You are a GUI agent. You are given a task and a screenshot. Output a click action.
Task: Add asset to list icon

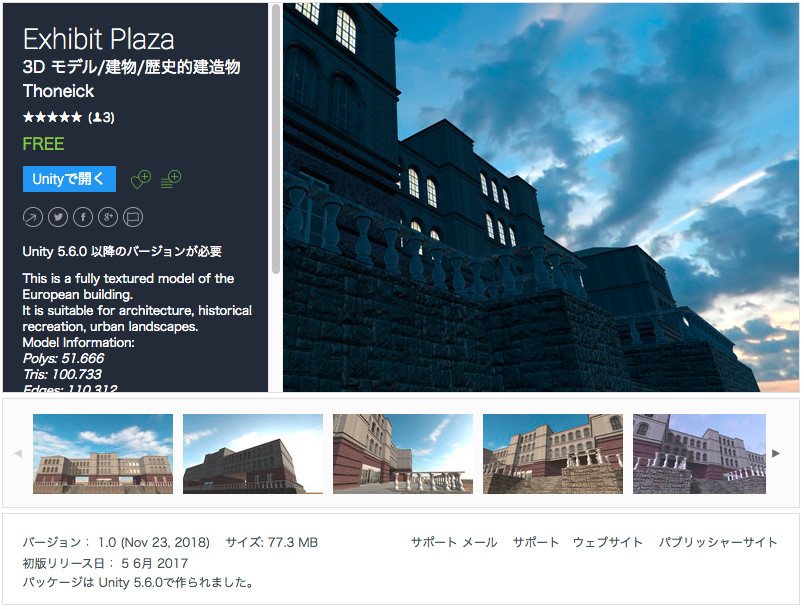pyautogui.click(x=171, y=179)
